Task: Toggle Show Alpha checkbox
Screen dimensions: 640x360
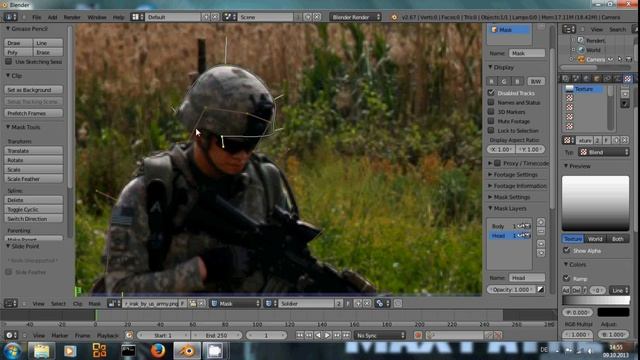Action: [567, 250]
